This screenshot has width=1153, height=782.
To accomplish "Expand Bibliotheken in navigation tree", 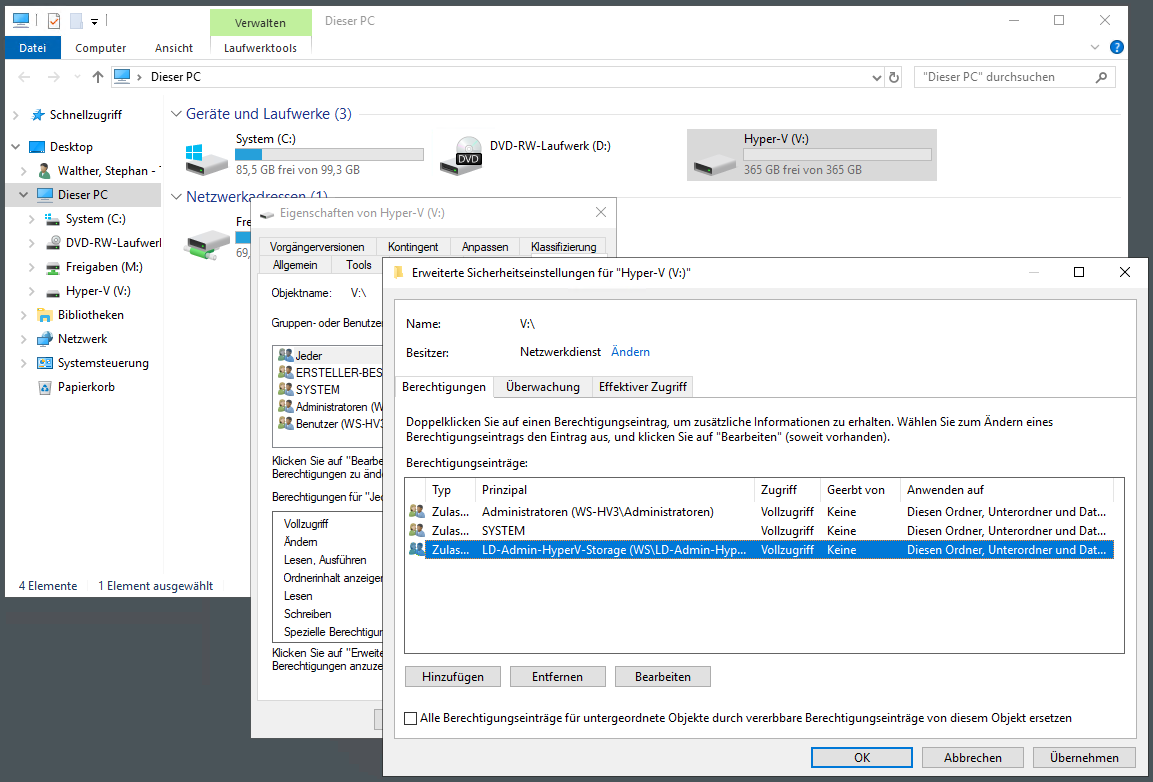I will 24,315.
